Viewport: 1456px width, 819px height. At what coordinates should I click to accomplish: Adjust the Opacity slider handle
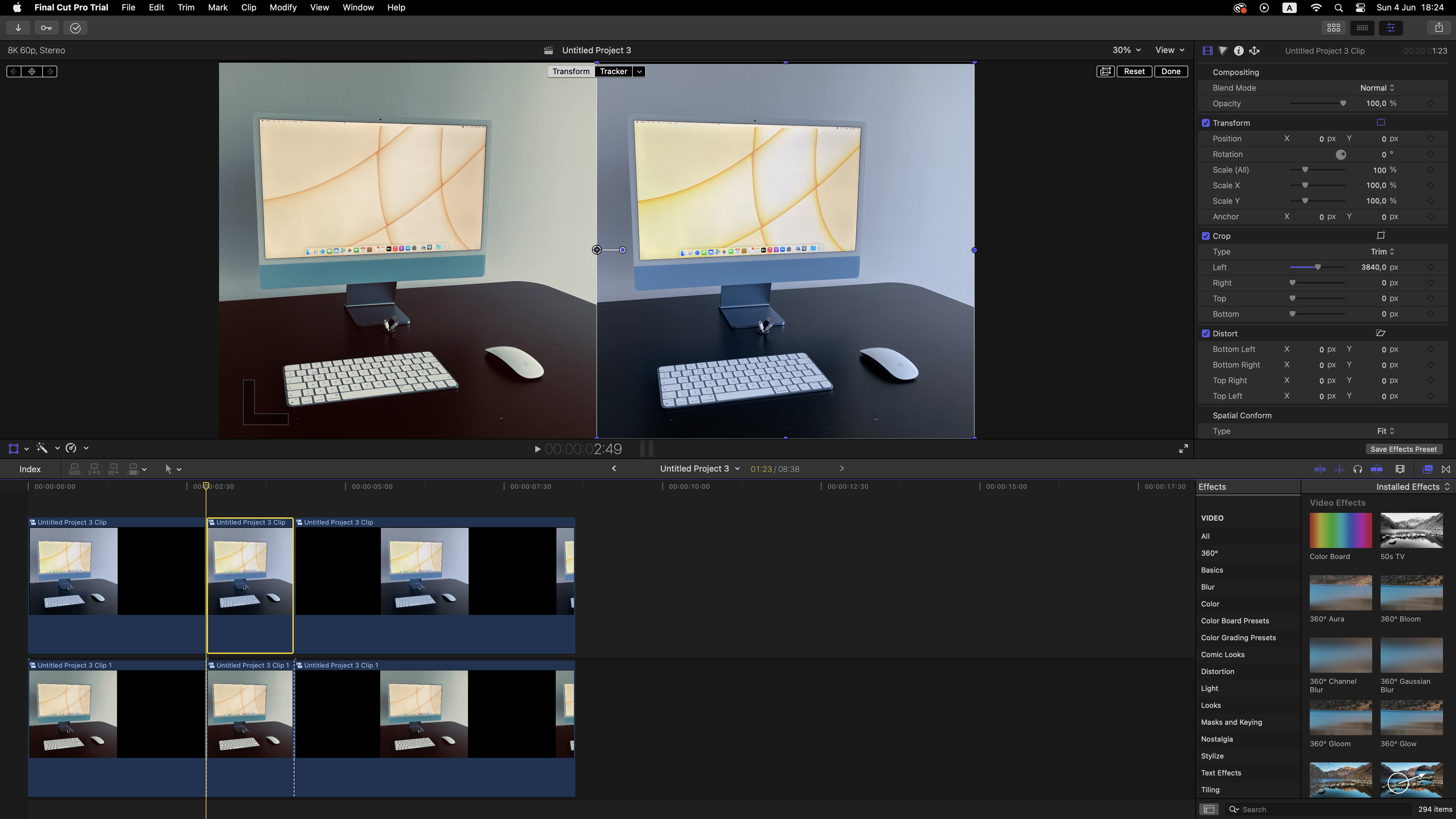1343,104
